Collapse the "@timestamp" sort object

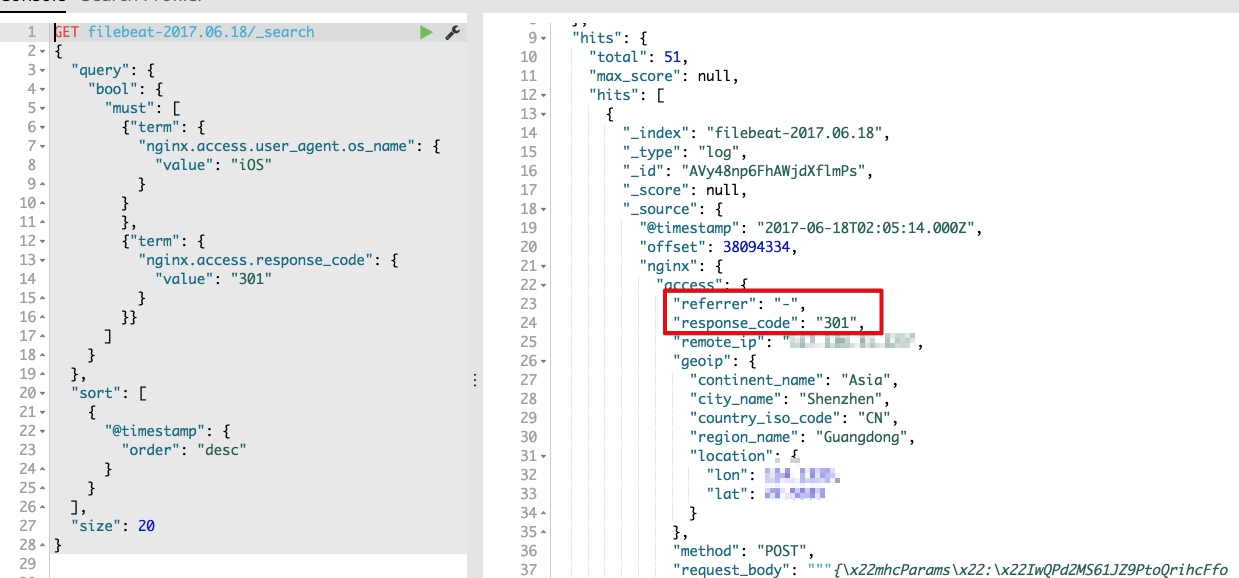point(43,430)
